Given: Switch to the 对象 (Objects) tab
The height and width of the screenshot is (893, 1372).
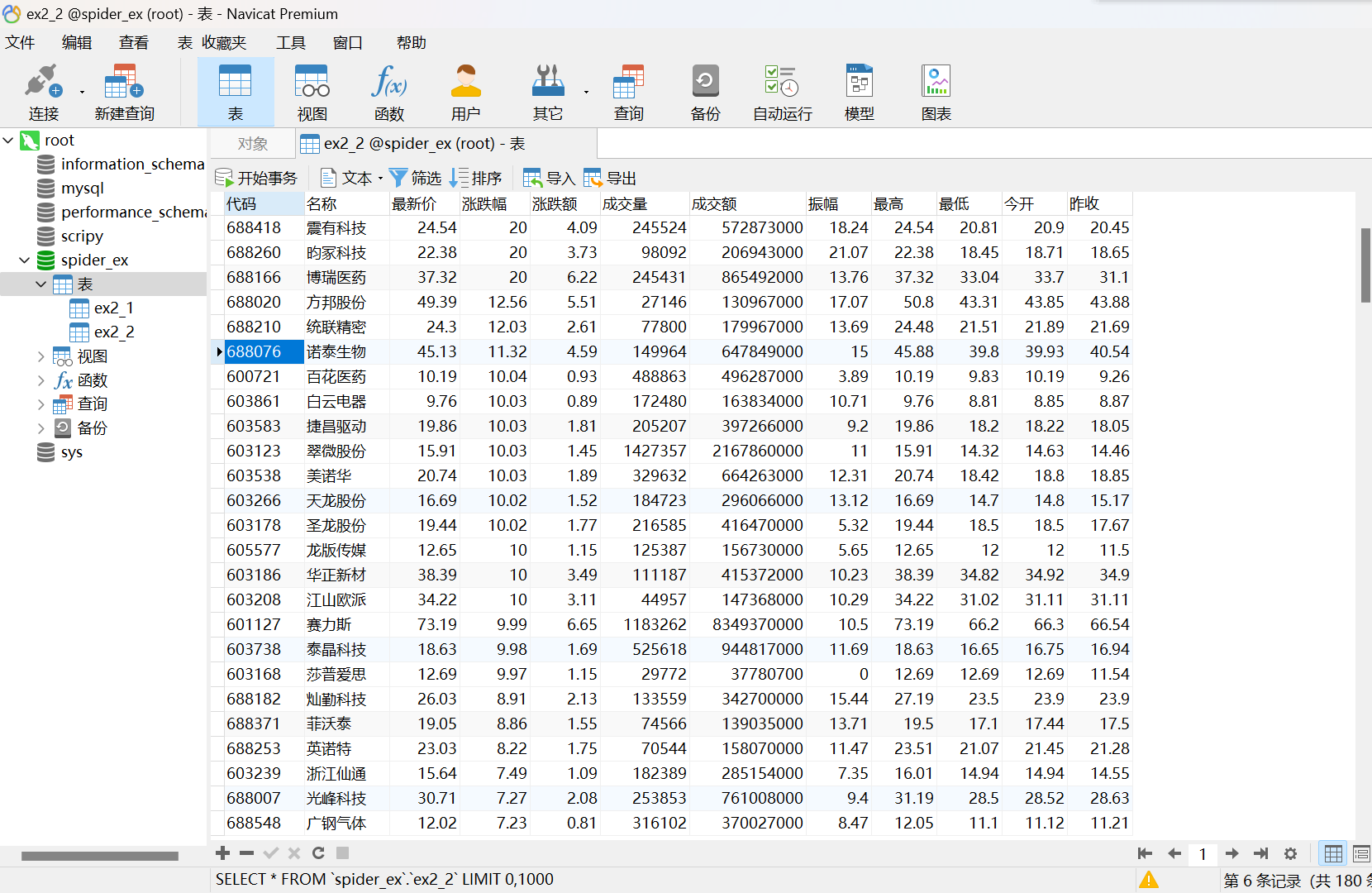Looking at the screenshot, I should [253, 144].
